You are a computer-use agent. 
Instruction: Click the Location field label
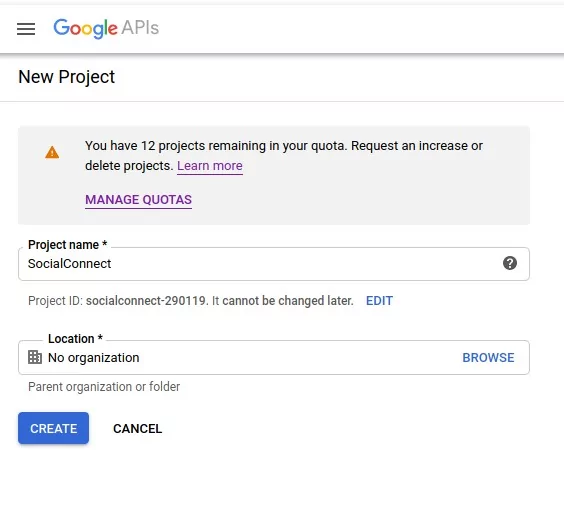pyautogui.click(x=76, y=338)
